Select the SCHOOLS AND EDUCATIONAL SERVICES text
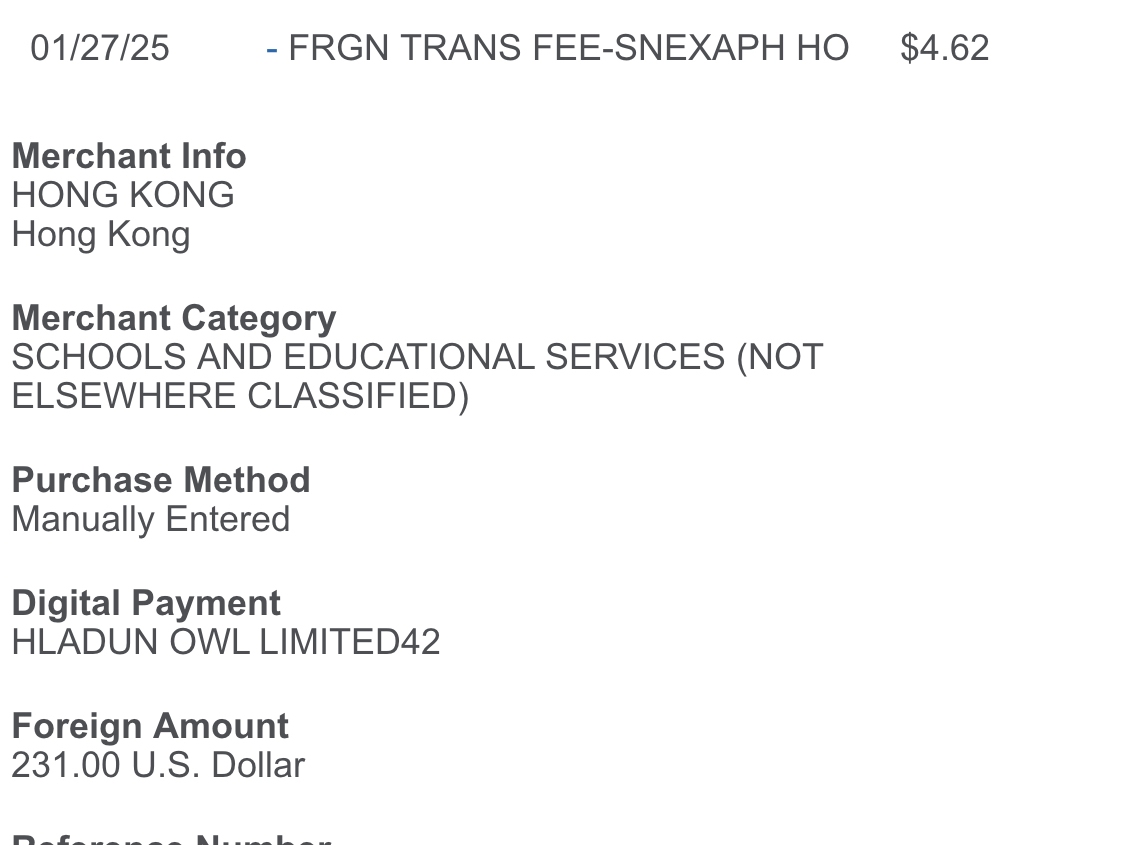Screen dimensions: 1125x845 pyautogui.click(x=369, y=357)
